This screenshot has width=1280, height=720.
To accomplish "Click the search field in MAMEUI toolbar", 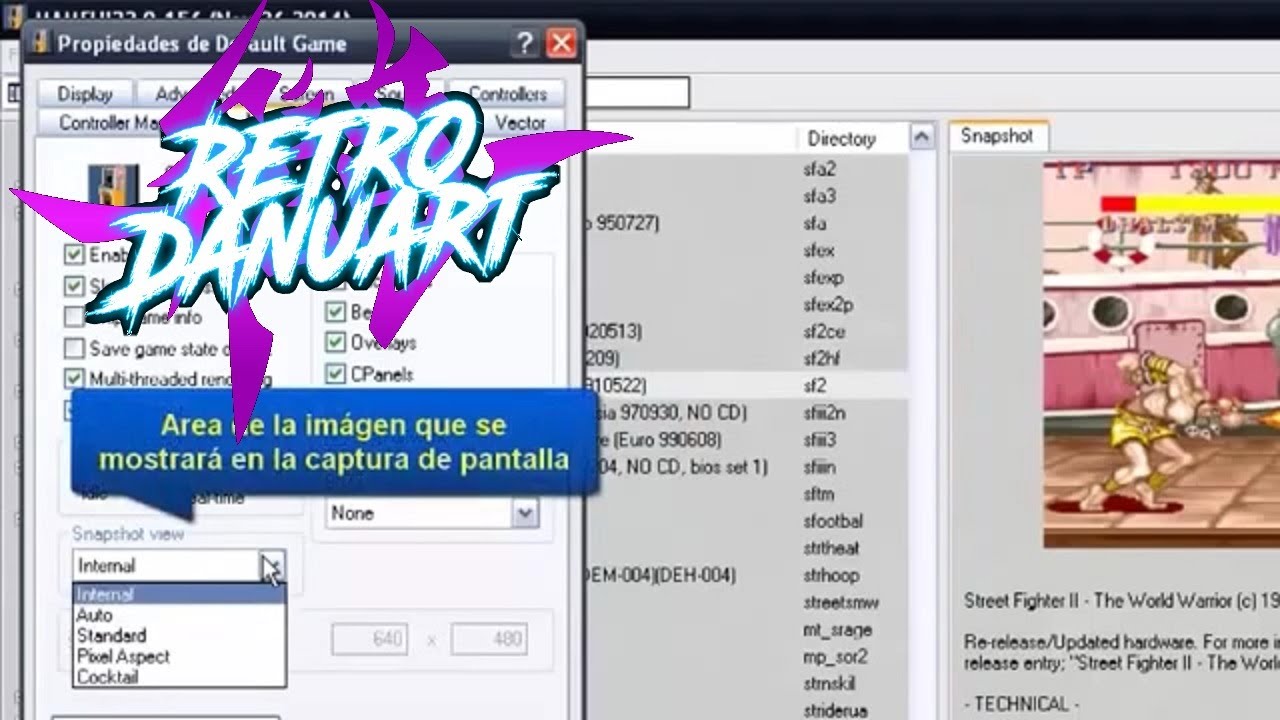I will (637, 93).
